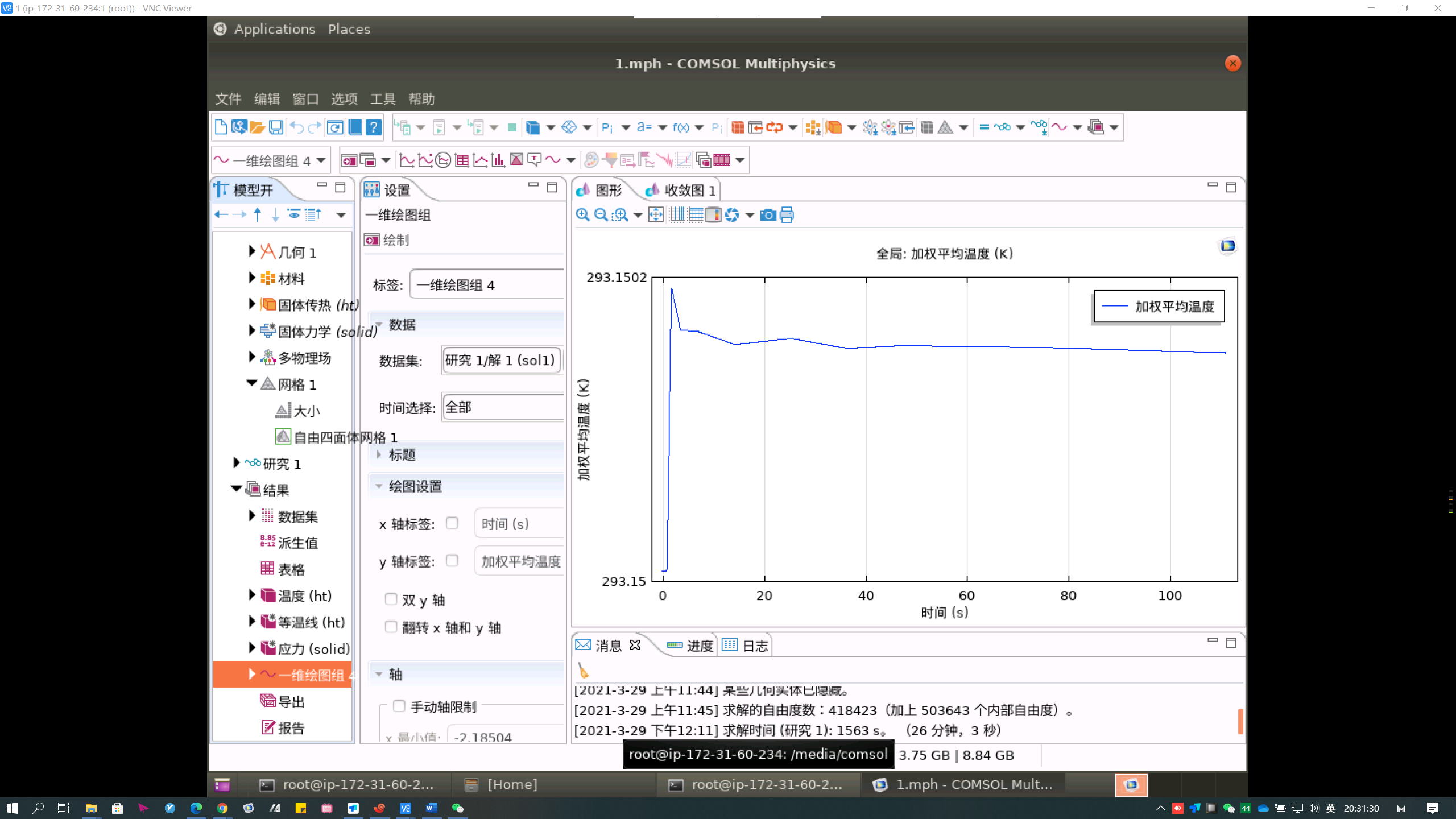
Task: Check 翻转 x 轴和 y 轴
Action: 391,626
